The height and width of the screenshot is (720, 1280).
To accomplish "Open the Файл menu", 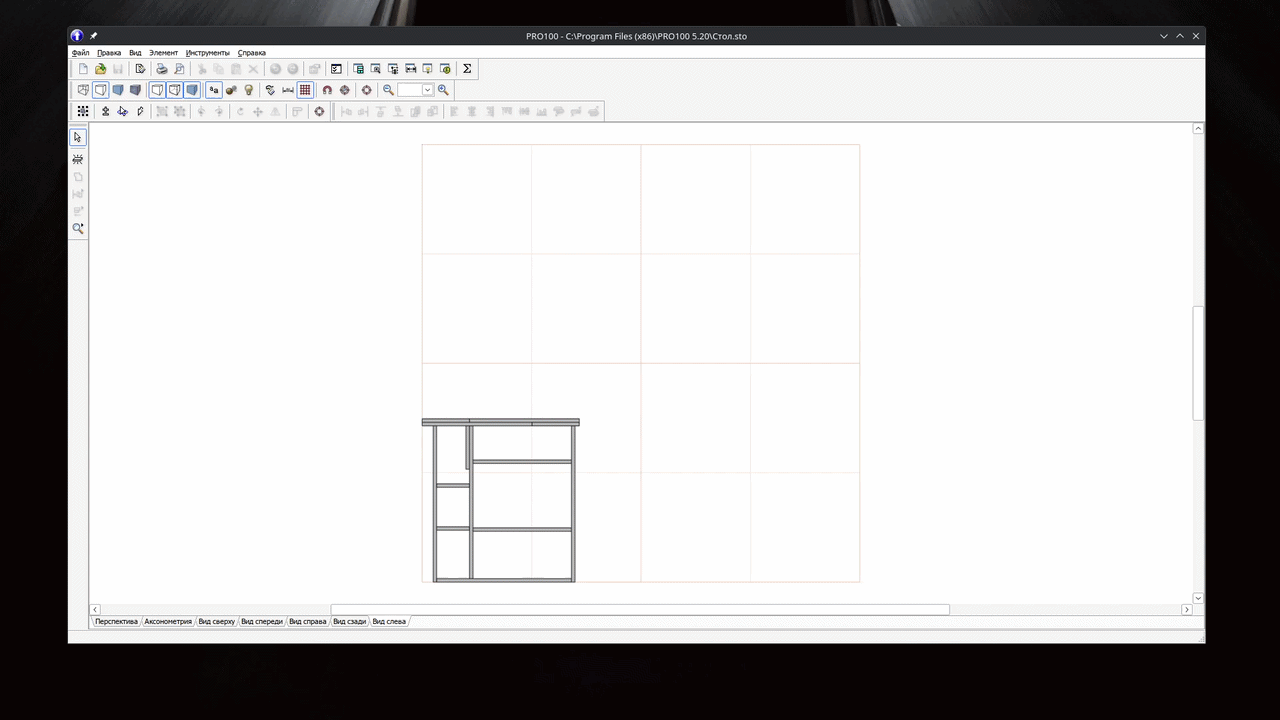I will coord(80,52).
